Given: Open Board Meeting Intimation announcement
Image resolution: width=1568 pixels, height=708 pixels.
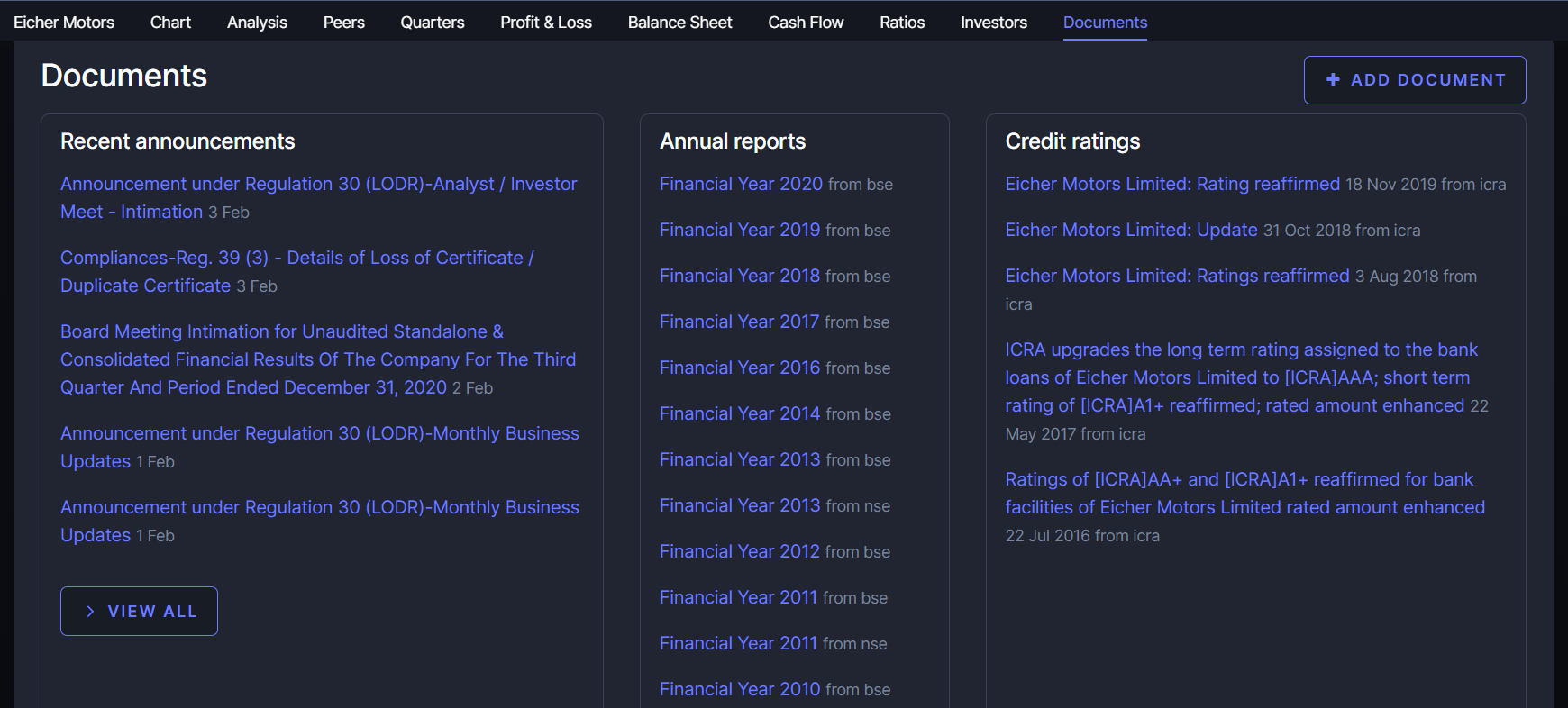Looking at the screenshot, I should click(x=318, y=359).
